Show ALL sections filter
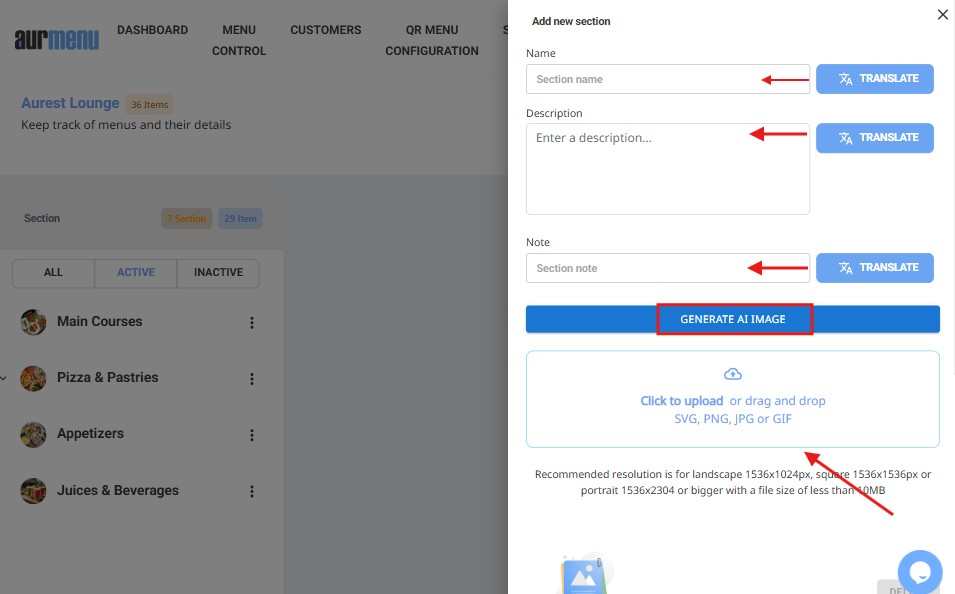Viewport: 955px width, 594px height. tap(53, 273)
